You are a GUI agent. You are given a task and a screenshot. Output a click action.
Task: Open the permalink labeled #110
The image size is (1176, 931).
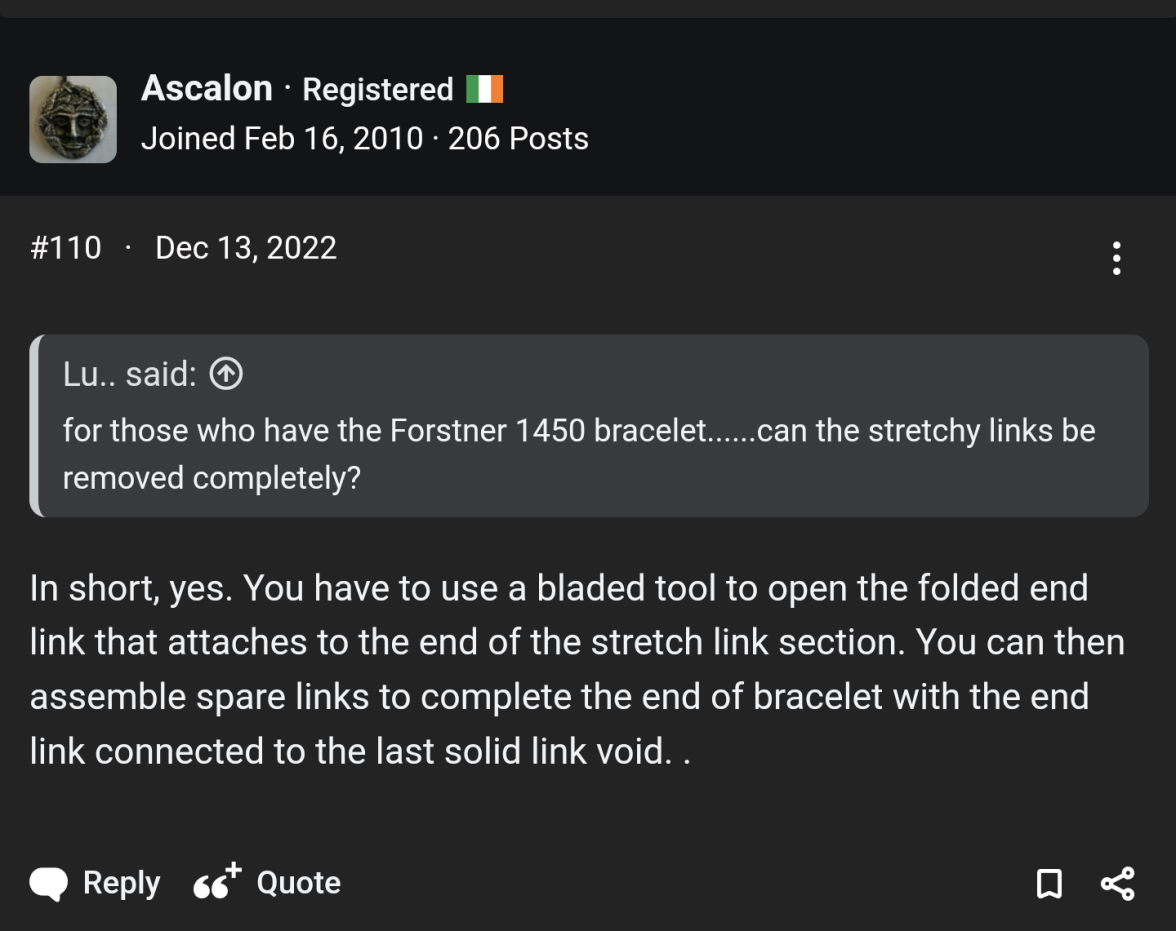click(x=66, y=247)
